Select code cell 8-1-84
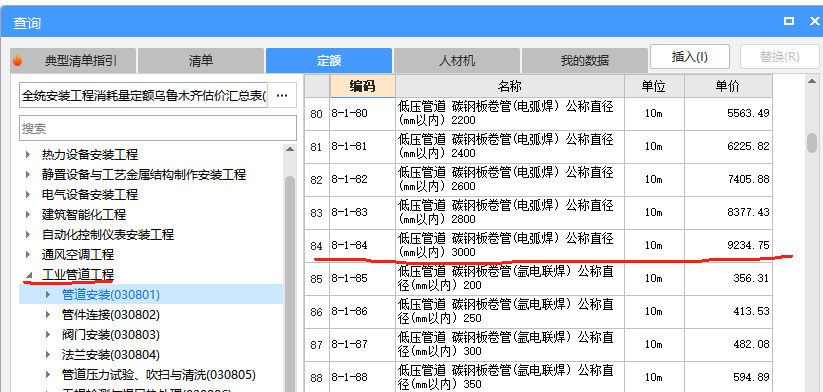Viewport: 823px width, 392px height. tap(362, 246)
